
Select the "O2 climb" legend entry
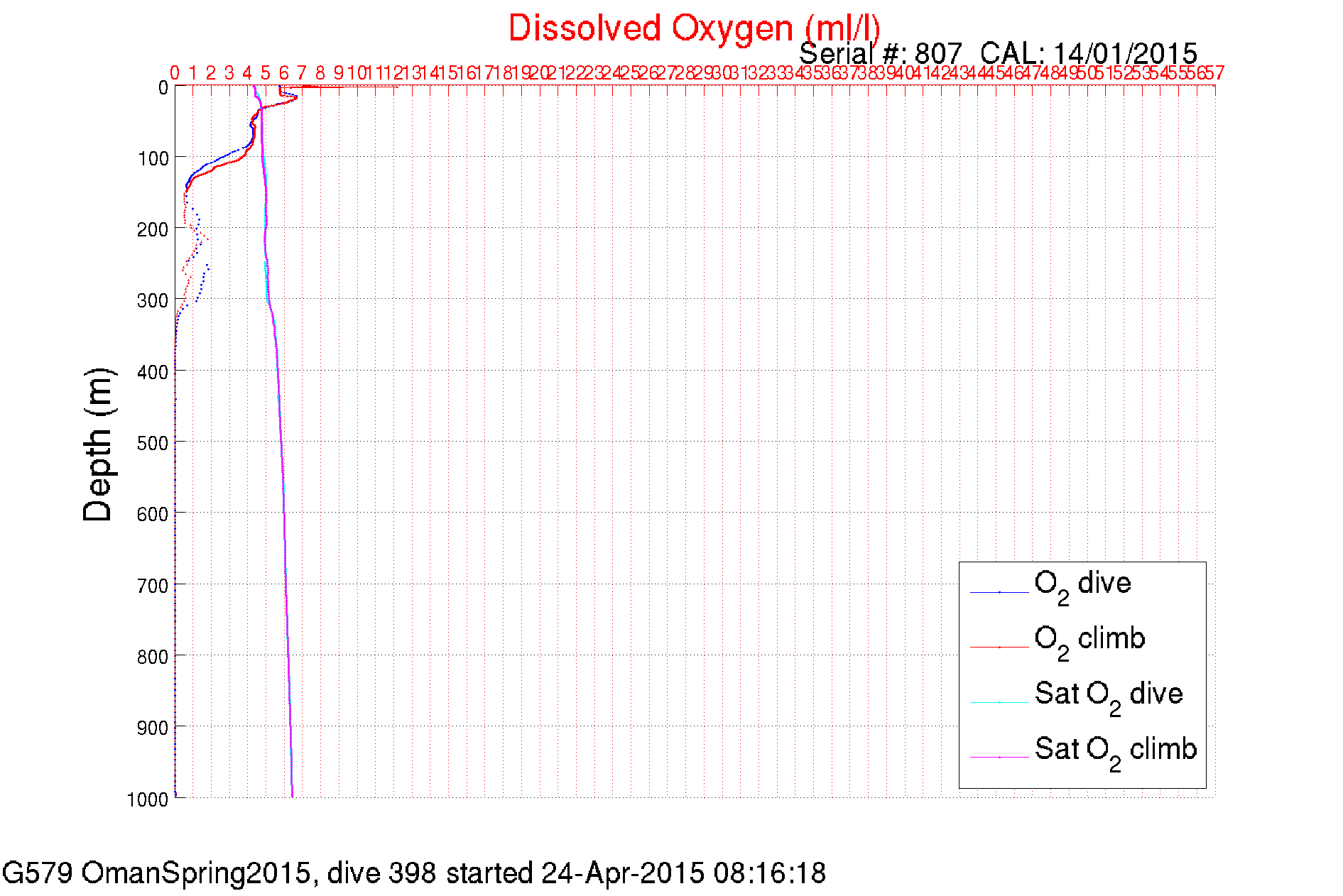(1089, 642)
